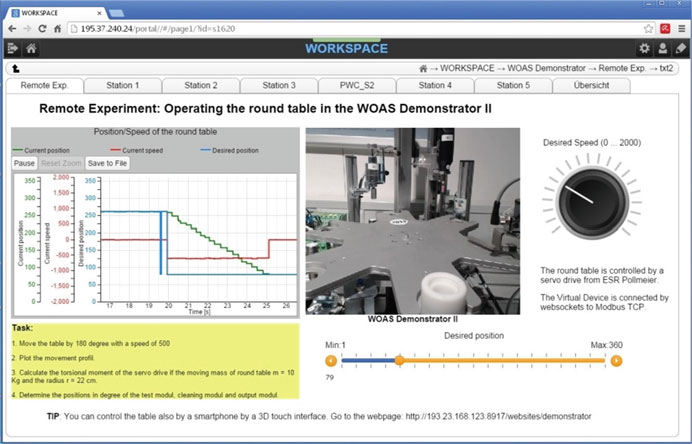
Task: Click the browser back arrow
Action: (12, 28)
